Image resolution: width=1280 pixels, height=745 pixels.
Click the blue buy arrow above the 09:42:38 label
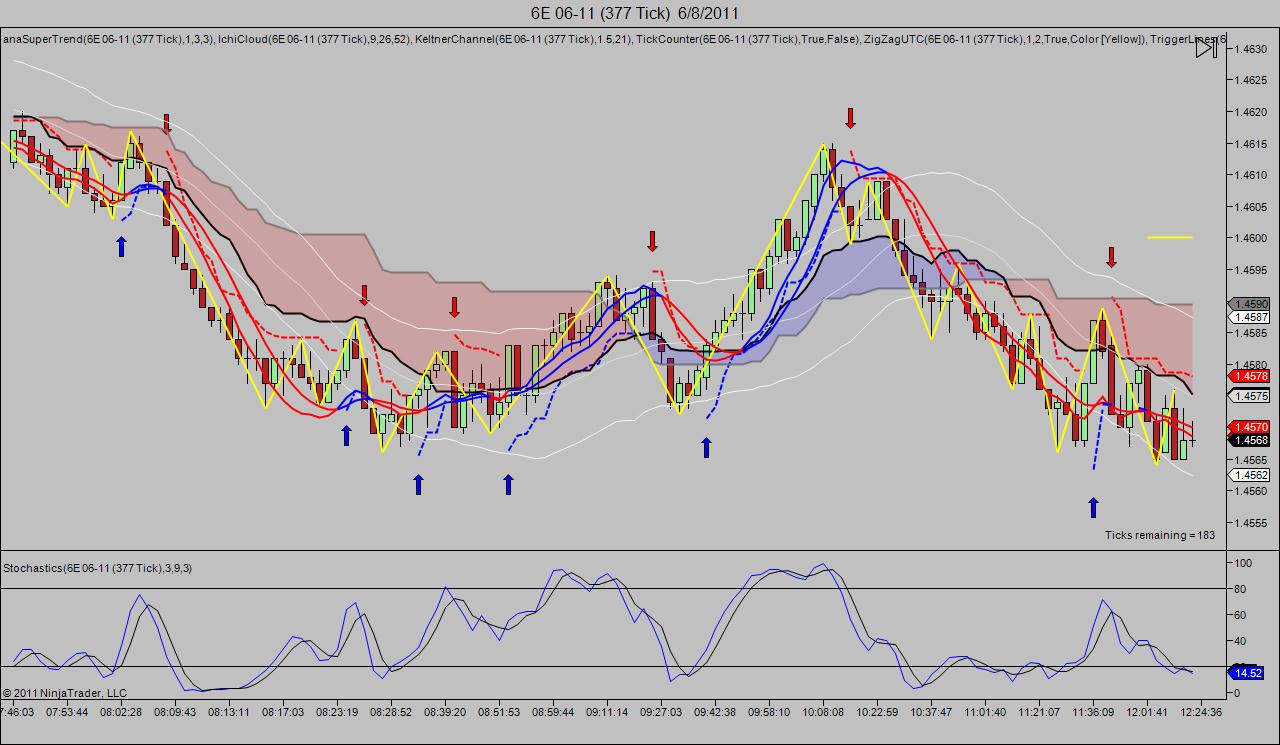(706, 447)
